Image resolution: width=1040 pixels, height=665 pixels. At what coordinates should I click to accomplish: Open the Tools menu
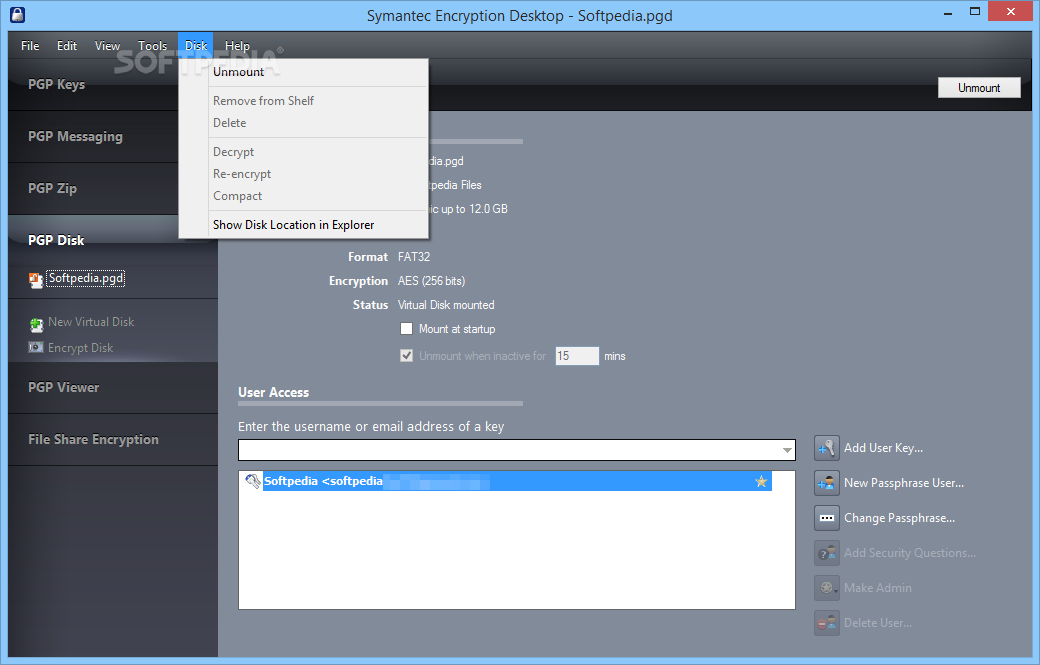[153, 46]
